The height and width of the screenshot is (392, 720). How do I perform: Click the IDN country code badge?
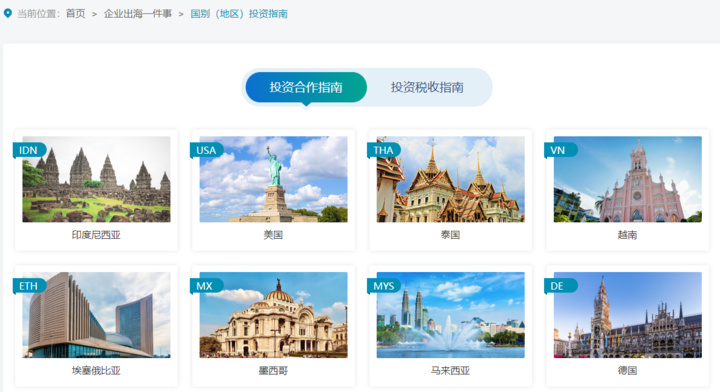click(x=29, y=150)
